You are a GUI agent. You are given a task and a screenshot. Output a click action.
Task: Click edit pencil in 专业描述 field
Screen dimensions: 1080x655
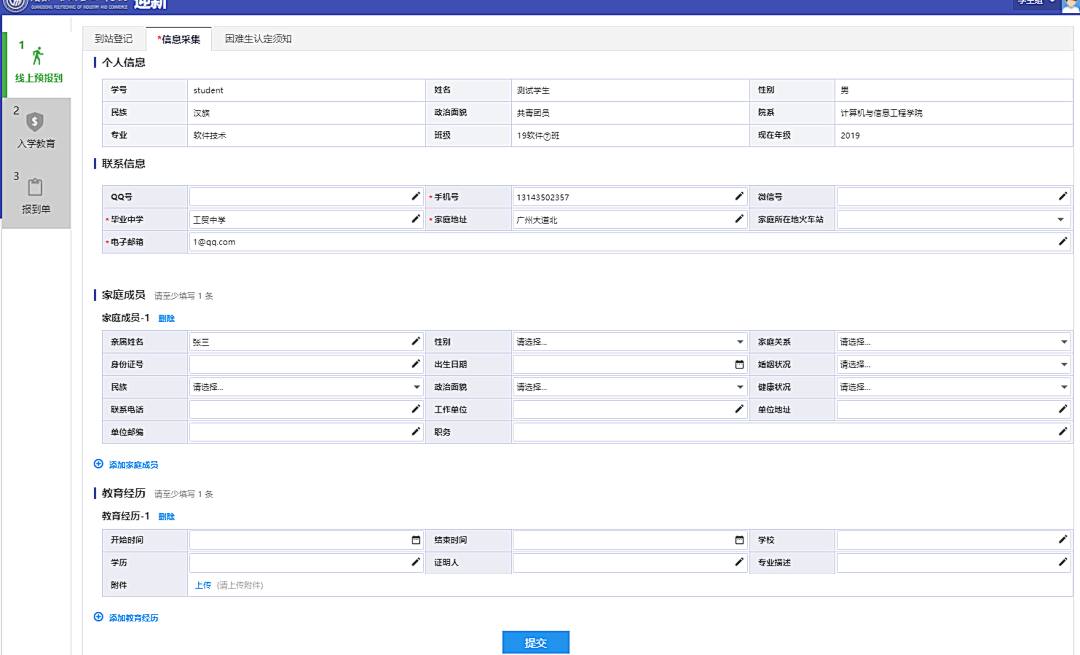pyautogui.click(x=1063, y=562)
